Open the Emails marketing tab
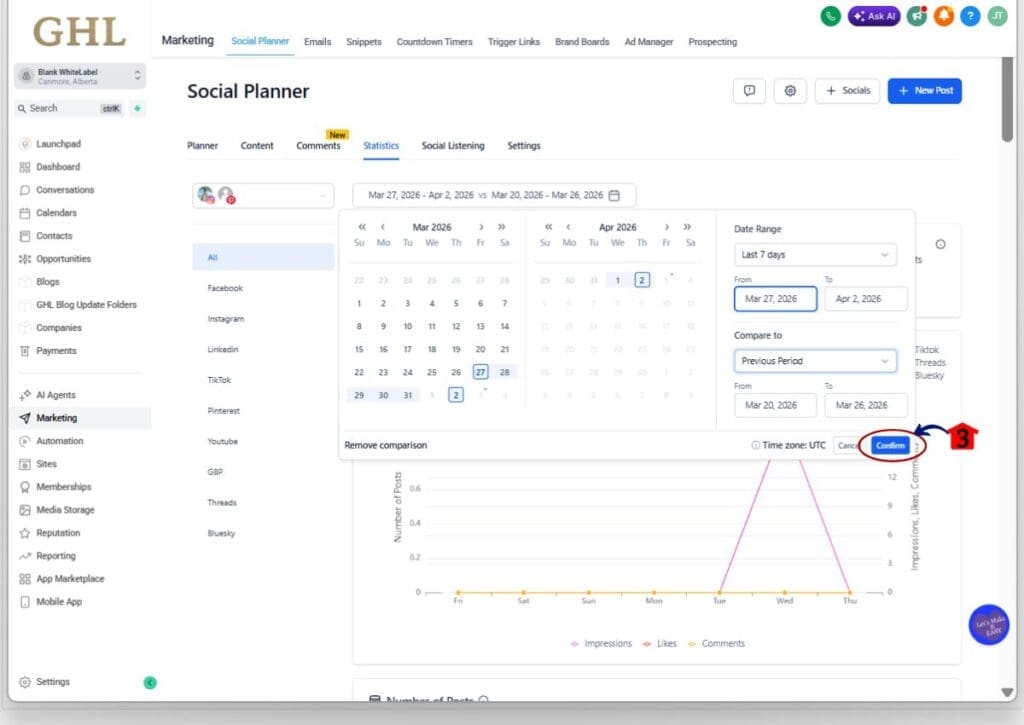1024x725 pixels. tap(317, 42)
